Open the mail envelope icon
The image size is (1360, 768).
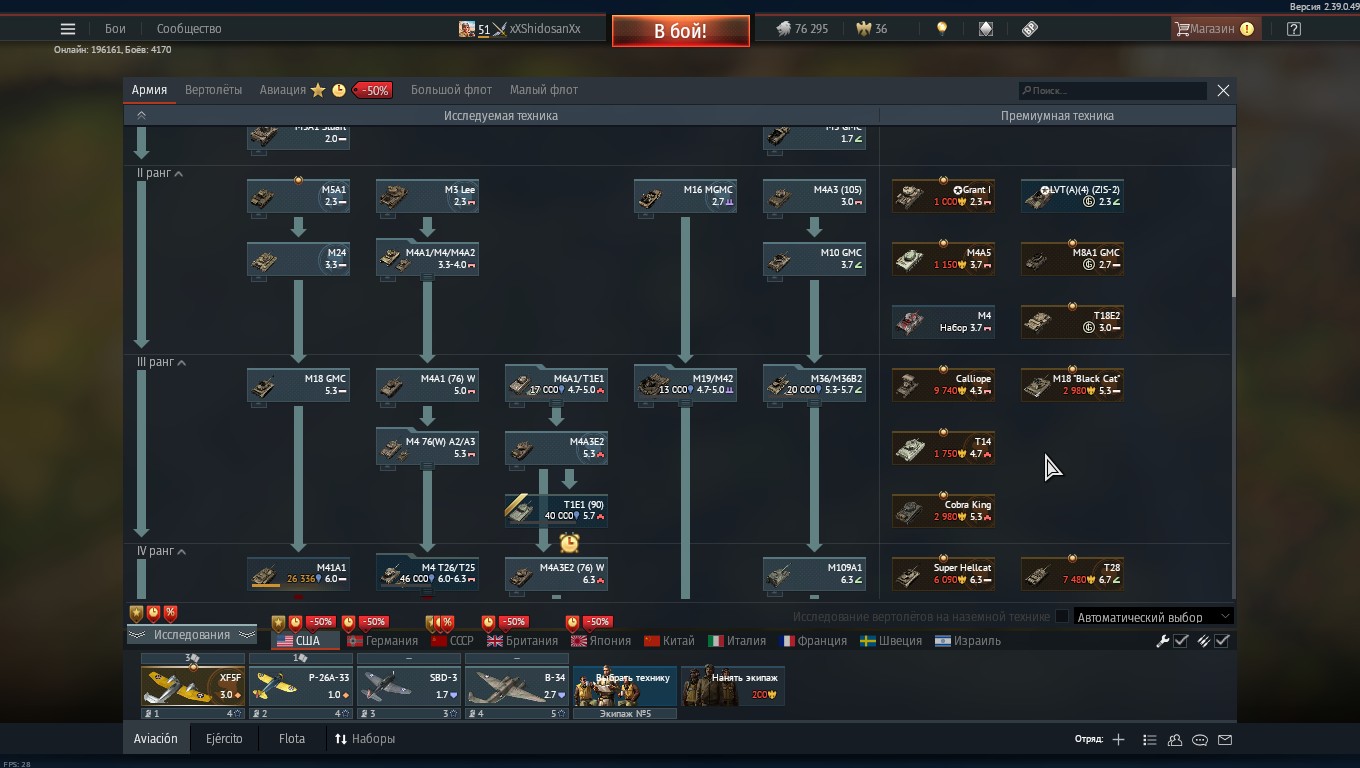(x=1225, y=739)
